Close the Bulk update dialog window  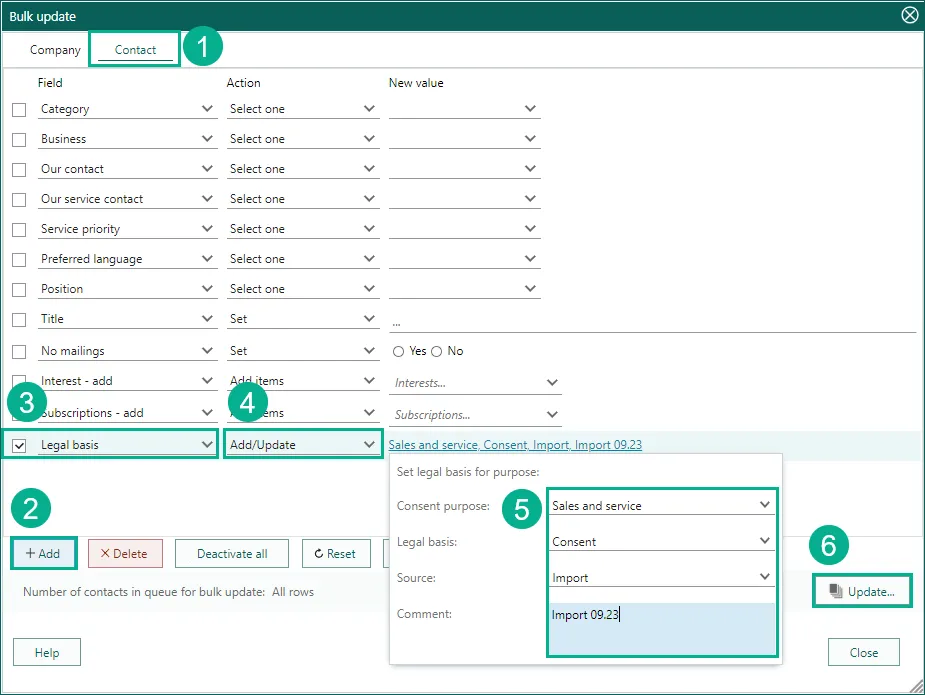909,15
